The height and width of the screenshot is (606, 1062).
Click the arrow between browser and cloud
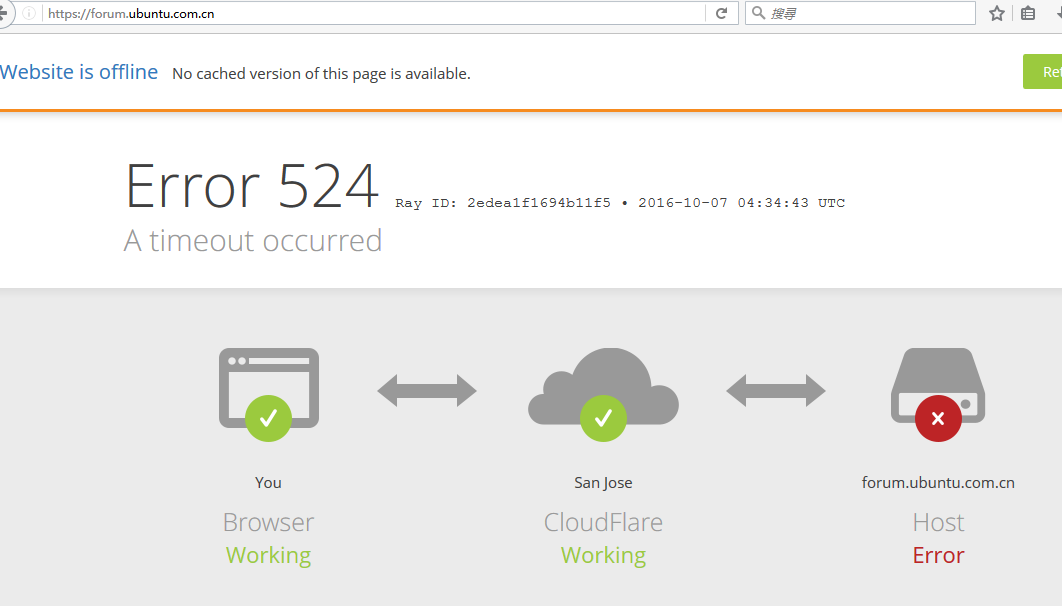(x=427, y=391)
